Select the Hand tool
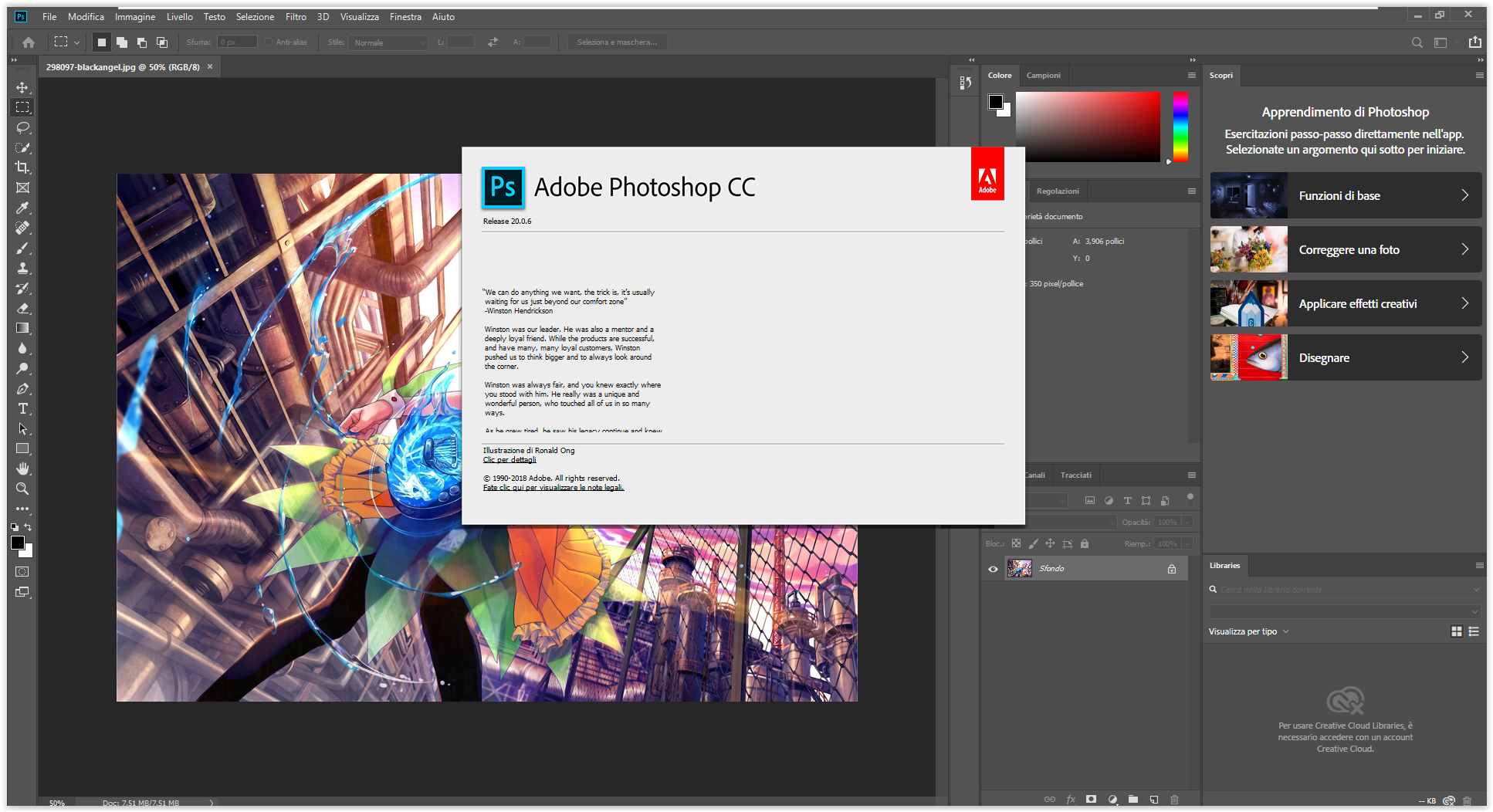The width and height of the screenshot is (1493, 812). (22, 469)
